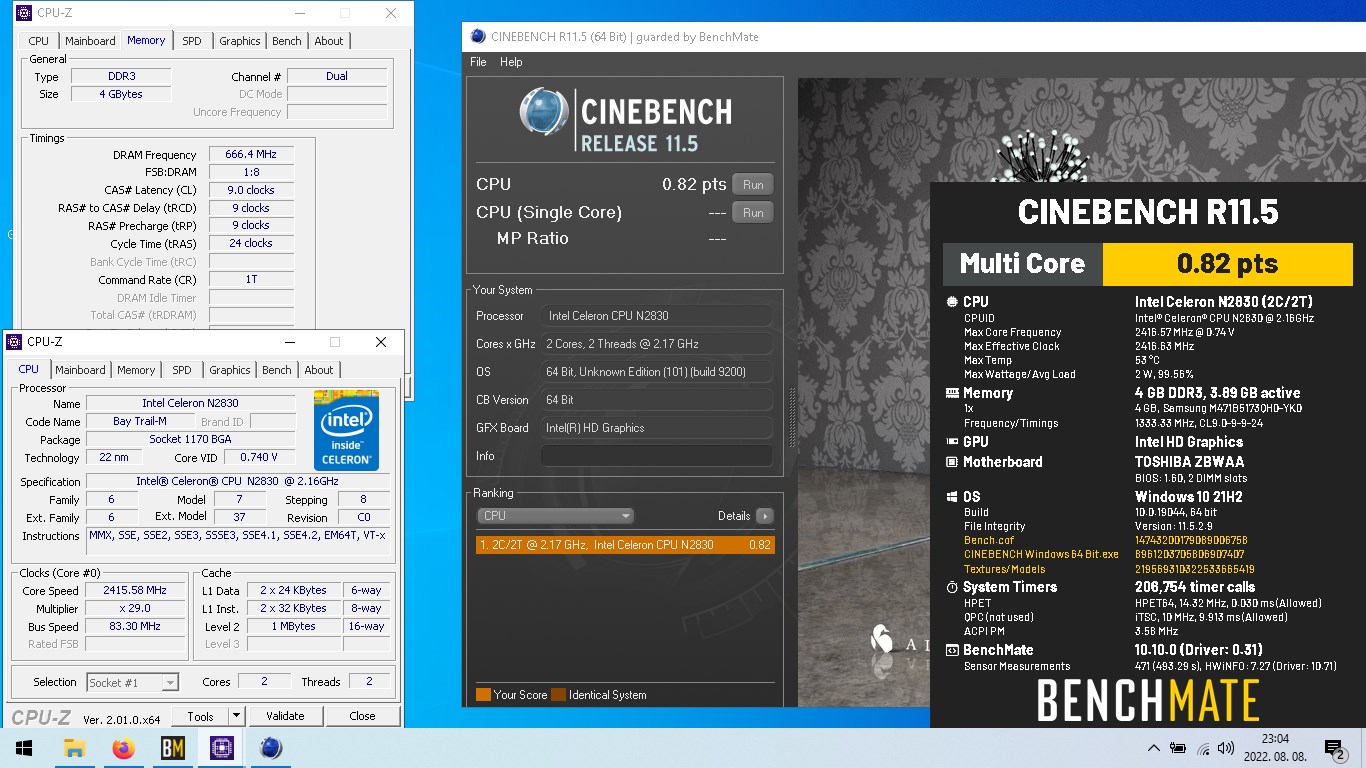Open the volume tray icon

click(1226, 748)
